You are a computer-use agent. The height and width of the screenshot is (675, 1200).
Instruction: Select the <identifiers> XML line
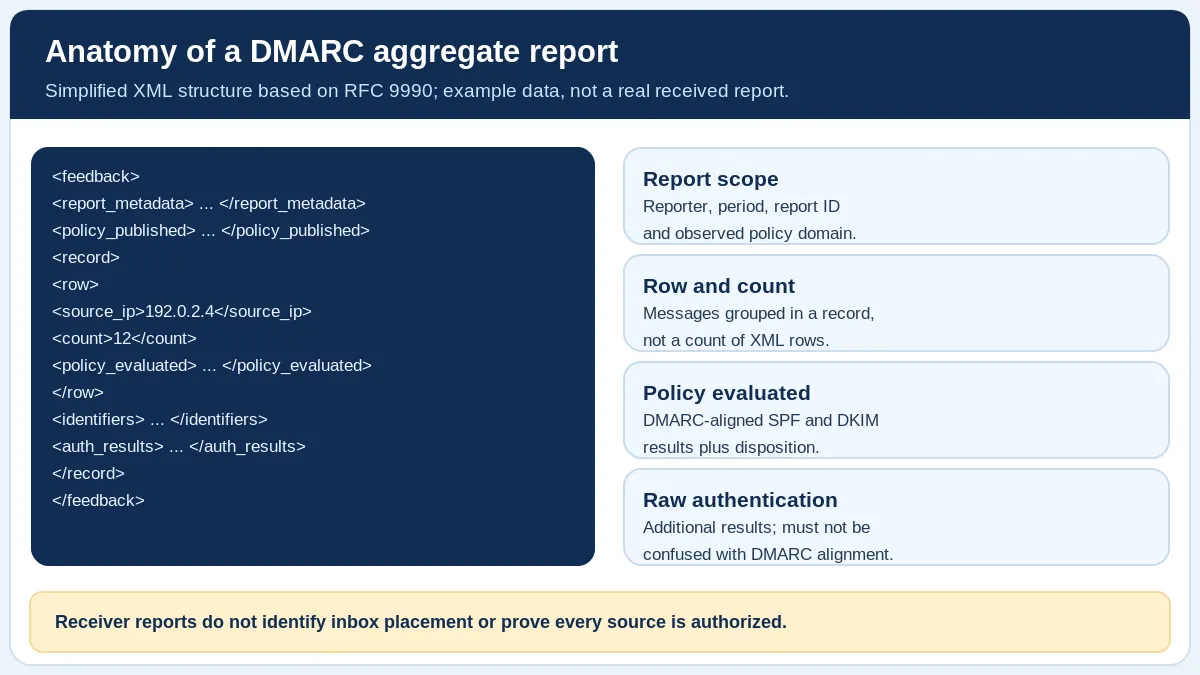click(x=160, y=420)
